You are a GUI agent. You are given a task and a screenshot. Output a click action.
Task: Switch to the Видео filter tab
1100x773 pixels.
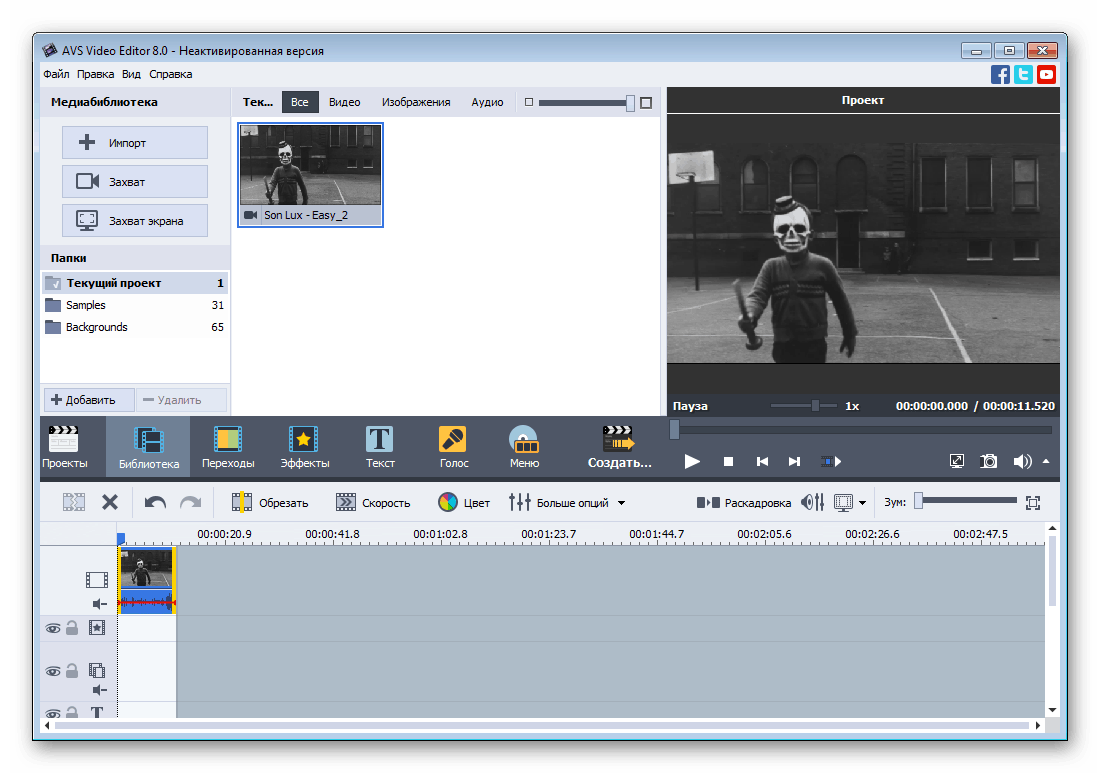pyautogui.click(x=344, y=102)
